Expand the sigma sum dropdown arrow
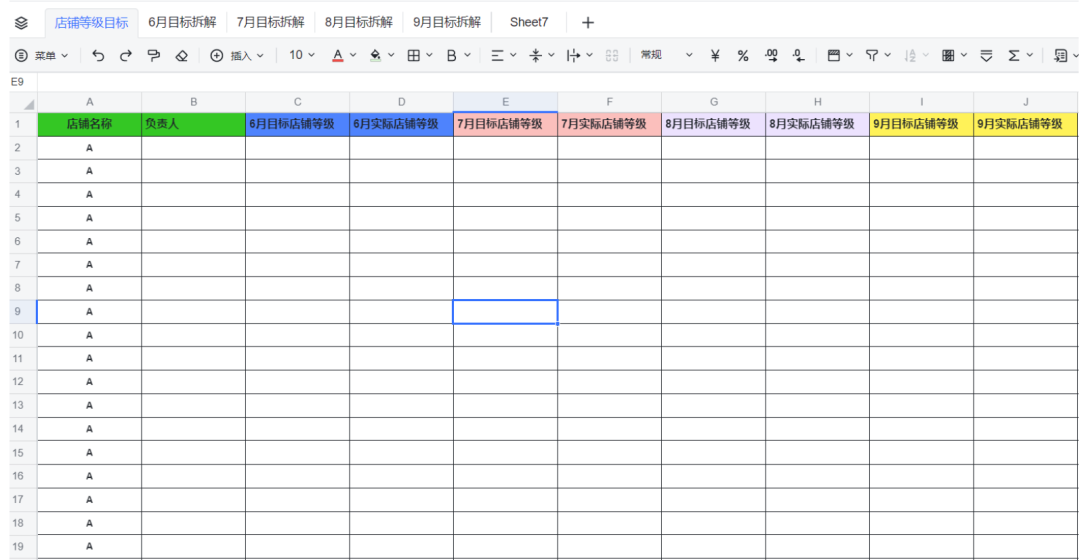 pyautogui.click(x=1030, y=55)
